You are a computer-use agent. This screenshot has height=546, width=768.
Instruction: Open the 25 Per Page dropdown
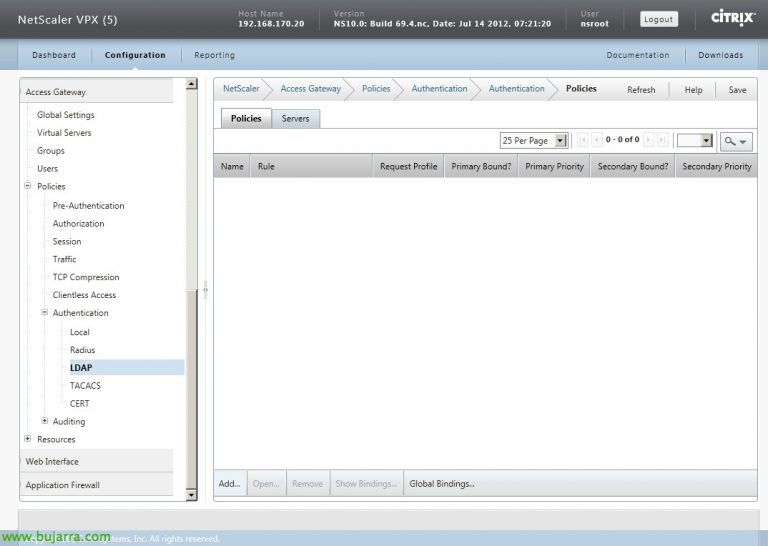tap(533, 141)
